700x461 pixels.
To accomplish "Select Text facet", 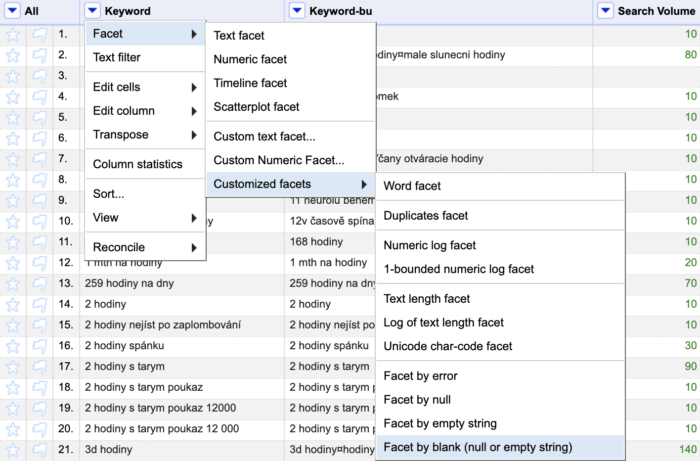I will [291, 35].
